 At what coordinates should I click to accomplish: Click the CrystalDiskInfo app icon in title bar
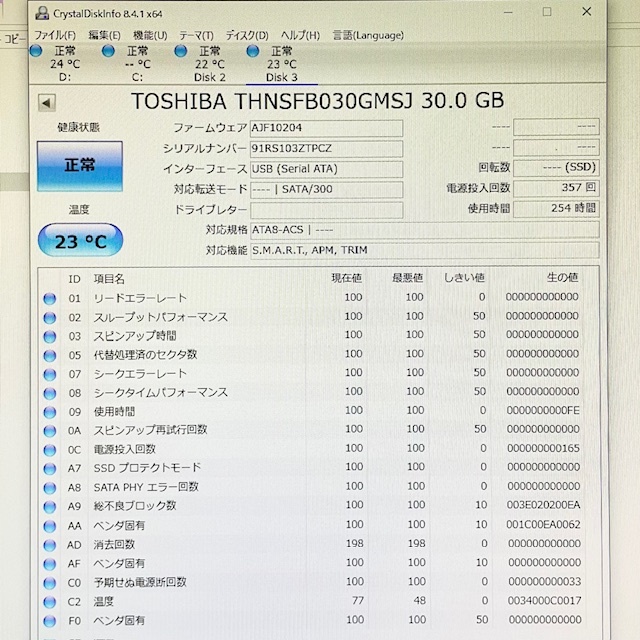[x=42, y=13]
